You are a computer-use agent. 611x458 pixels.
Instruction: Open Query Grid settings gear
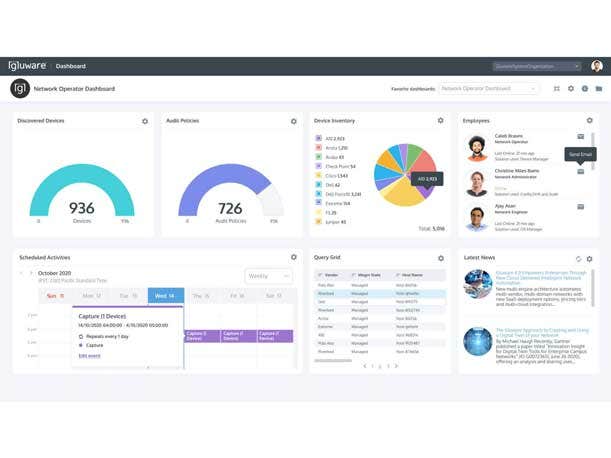coord(440,258)
